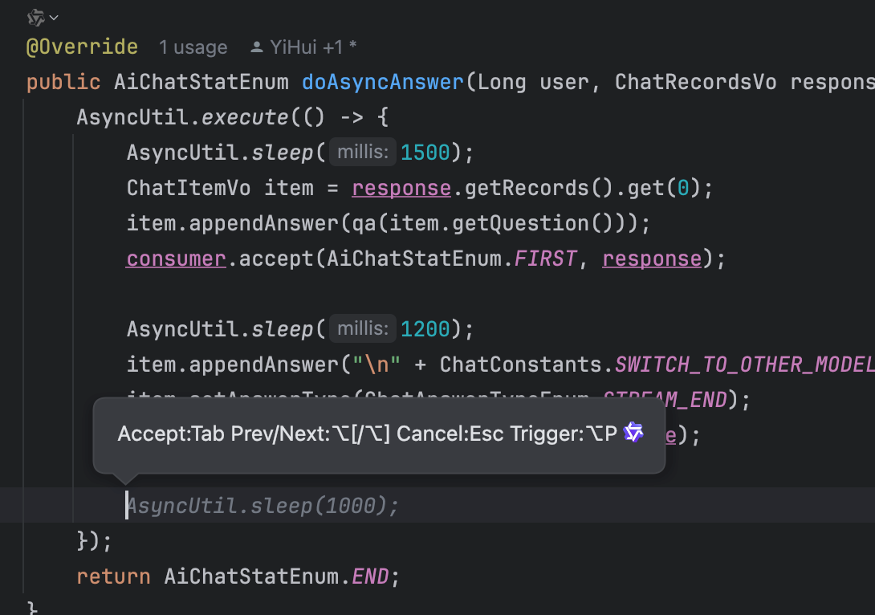
Task: Click the author person icon beside YiHui
Action: pos(257,47)
